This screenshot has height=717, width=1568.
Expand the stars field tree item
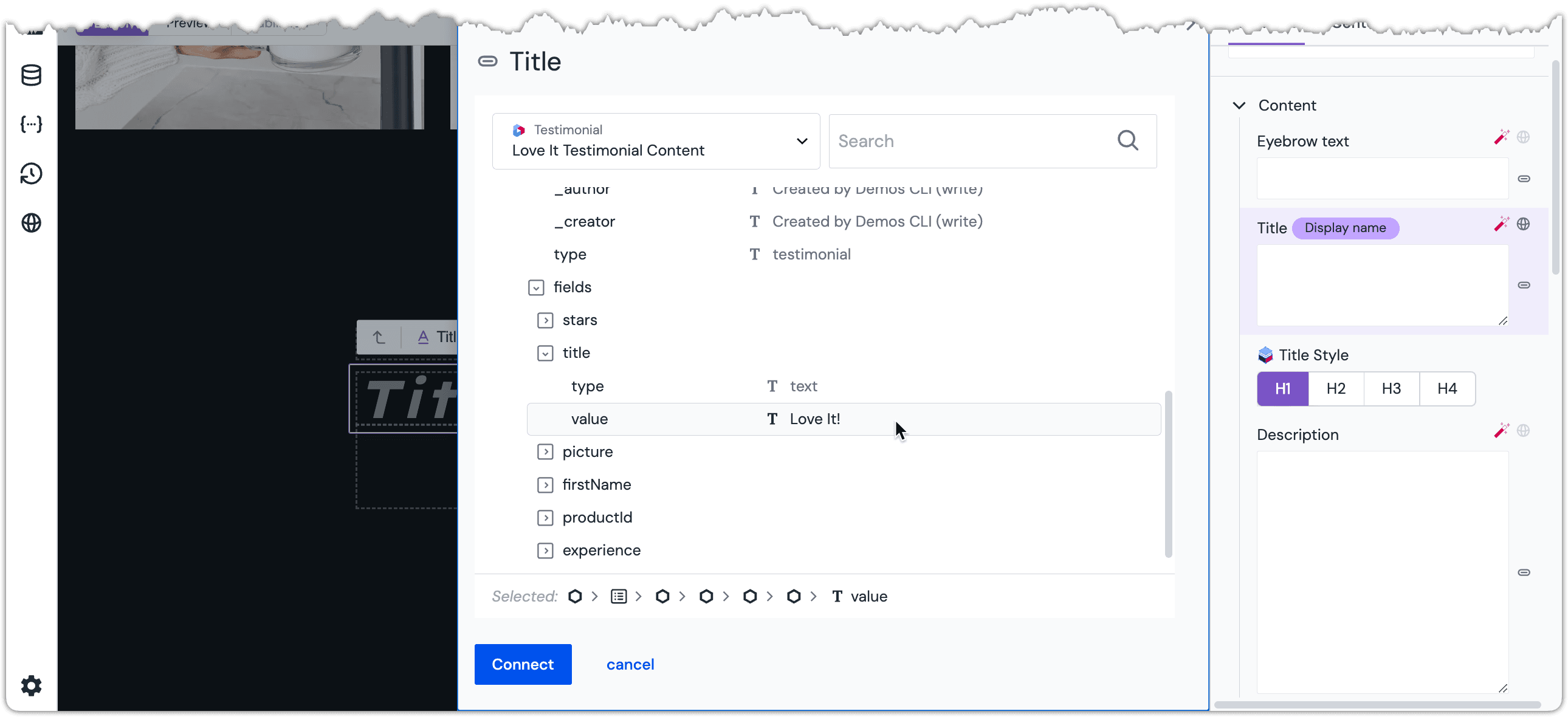(545, 320)
